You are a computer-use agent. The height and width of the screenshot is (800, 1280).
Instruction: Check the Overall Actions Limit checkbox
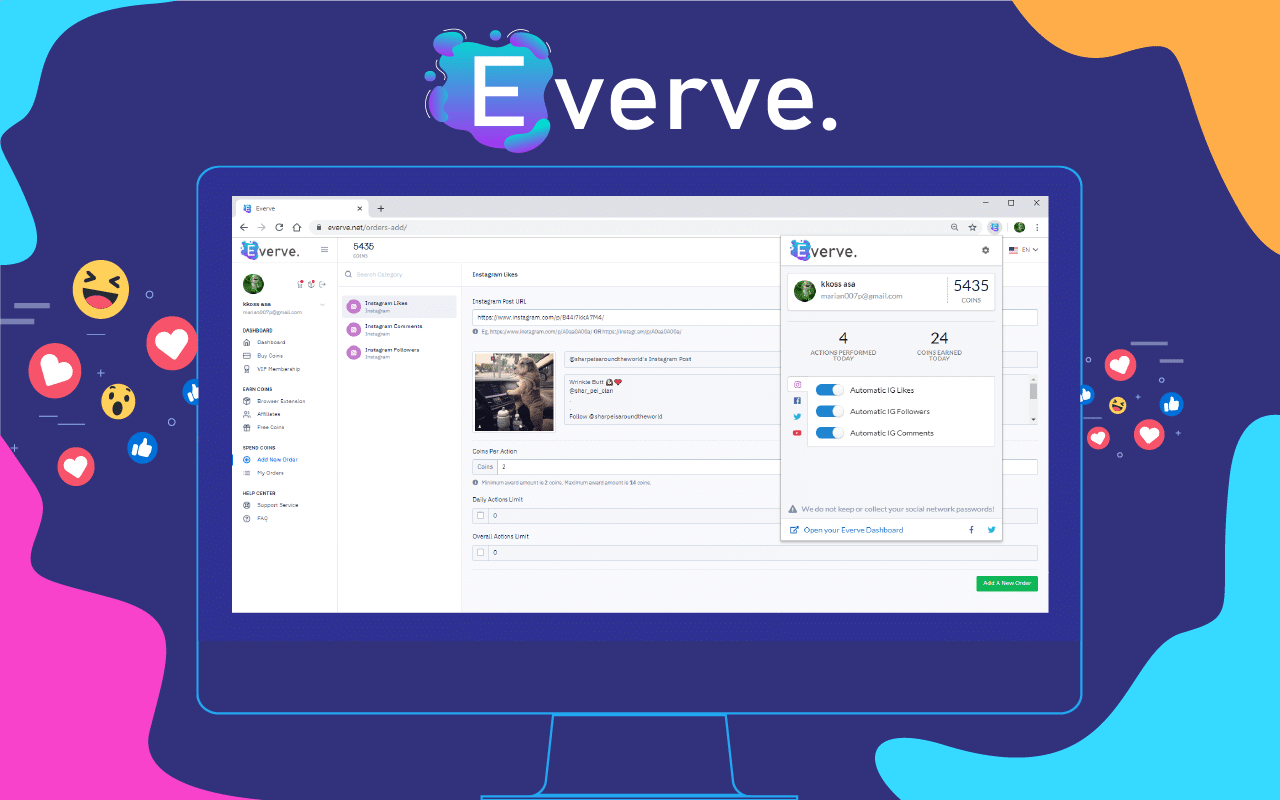pos(480,552)
